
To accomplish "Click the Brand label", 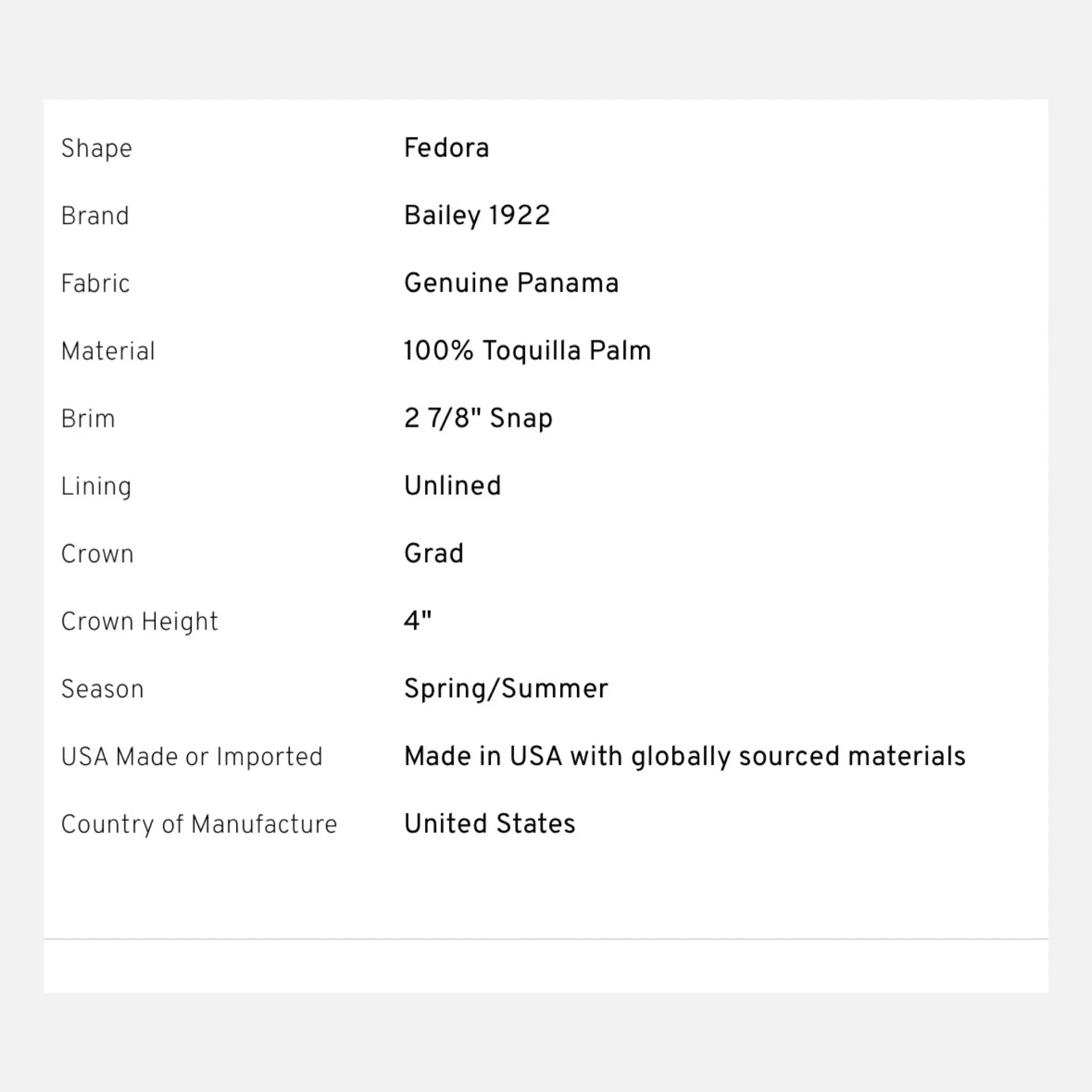I will click(95, 216).
